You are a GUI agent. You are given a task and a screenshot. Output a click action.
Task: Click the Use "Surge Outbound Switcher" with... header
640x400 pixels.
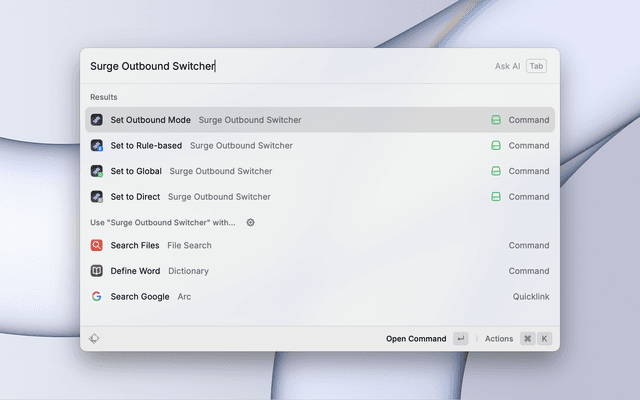click(x=162, y=222)
